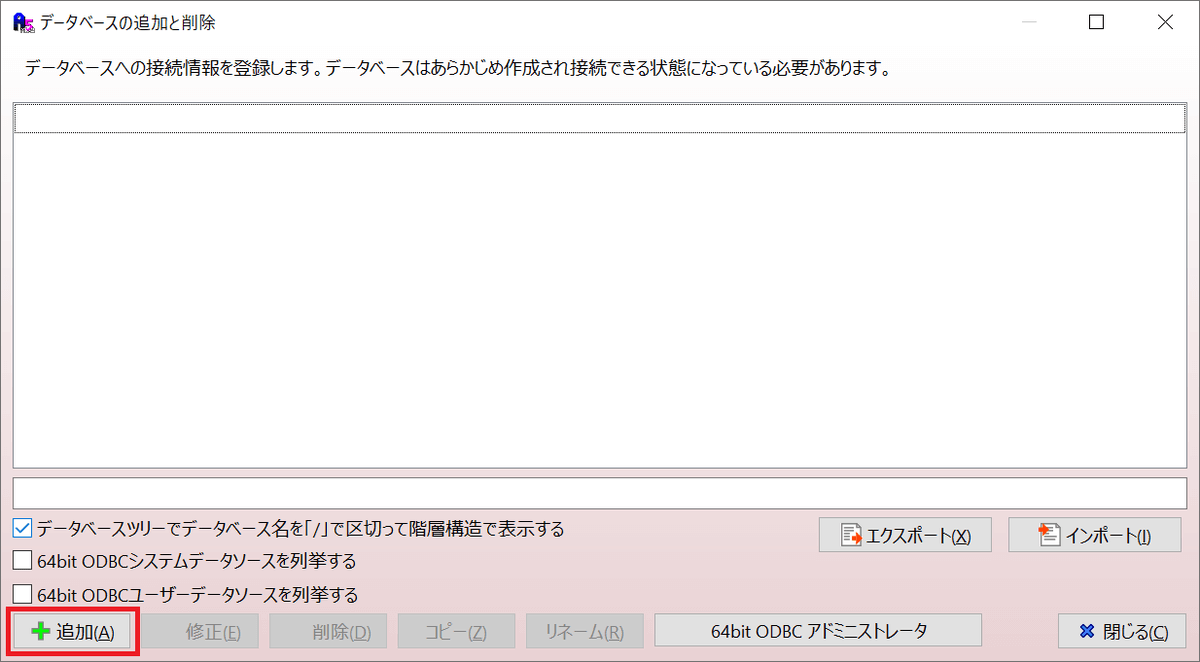Maximize the database dialog window
Viewport: 1200px width, 662px height.
click(x=1096, y=21)
